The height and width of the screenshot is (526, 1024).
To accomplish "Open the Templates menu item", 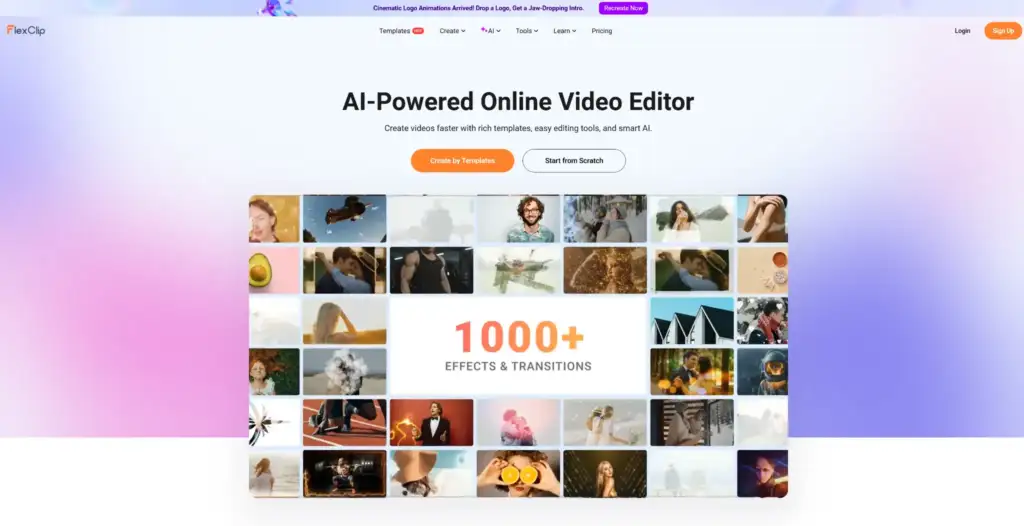I will [394, 31].
